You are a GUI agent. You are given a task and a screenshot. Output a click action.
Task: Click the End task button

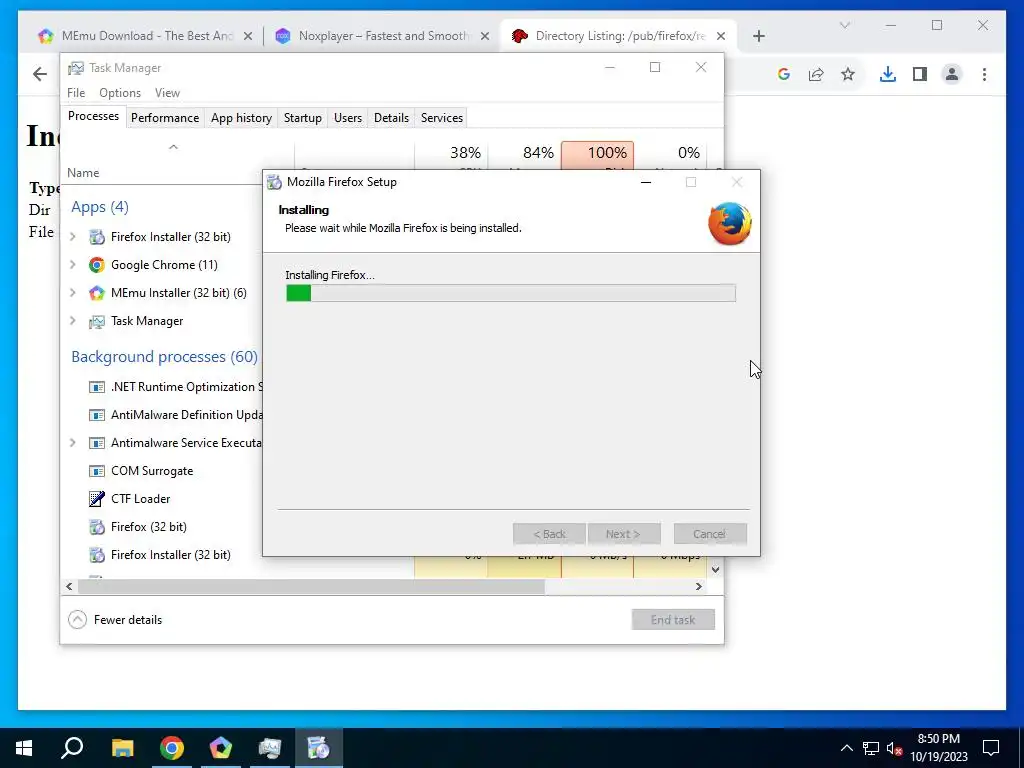673,620
